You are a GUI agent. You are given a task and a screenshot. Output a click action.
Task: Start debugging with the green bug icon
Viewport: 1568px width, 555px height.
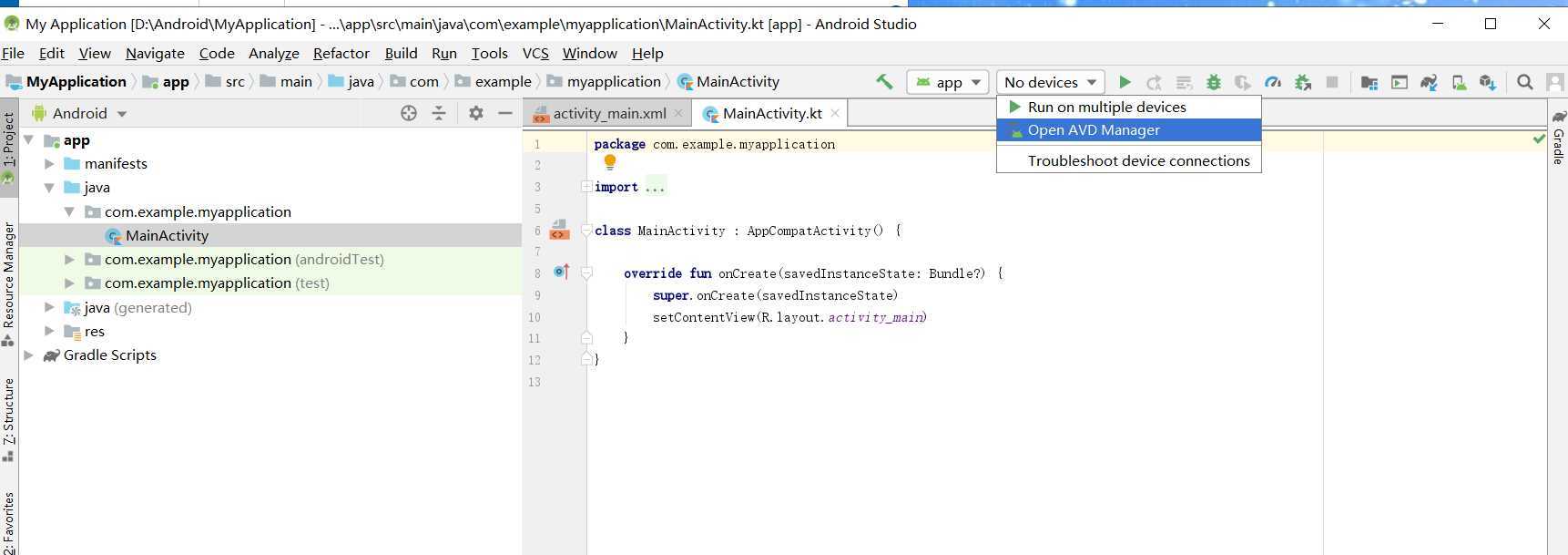click(1214, 82)
